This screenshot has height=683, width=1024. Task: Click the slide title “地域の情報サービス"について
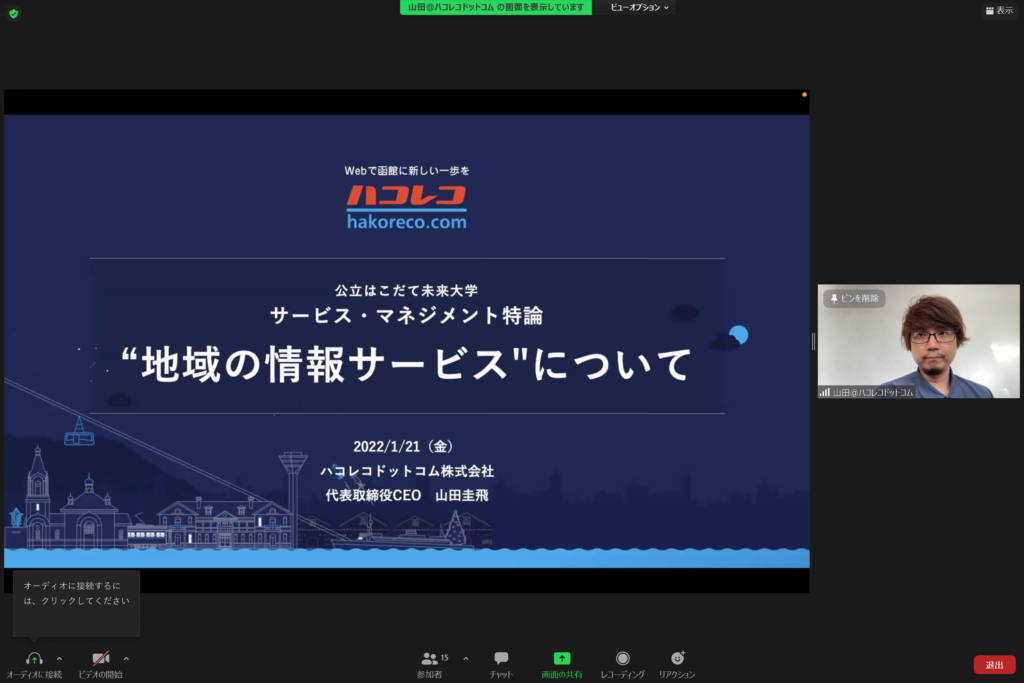point(406,364)
